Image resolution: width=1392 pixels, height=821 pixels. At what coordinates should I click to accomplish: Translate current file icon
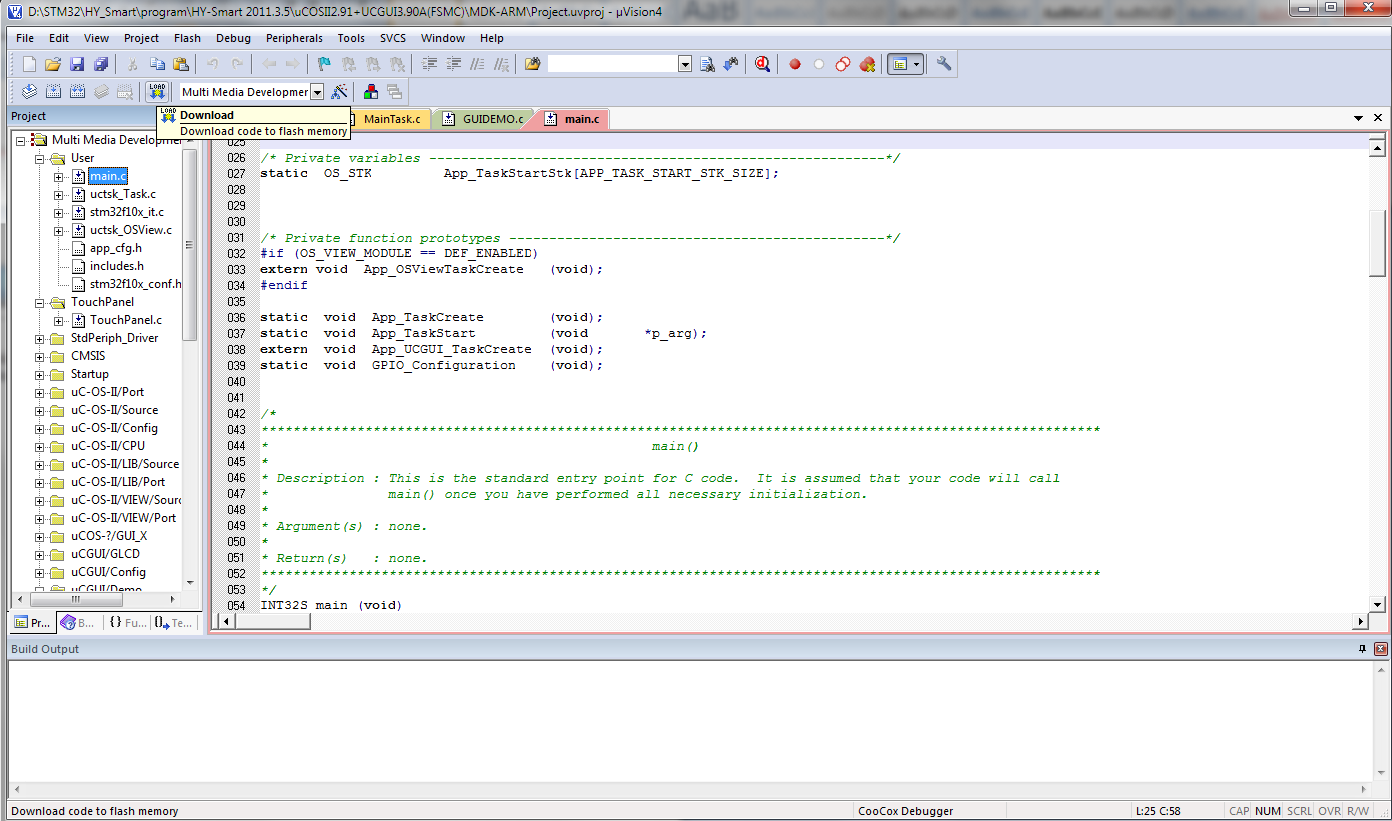[29, 92]
